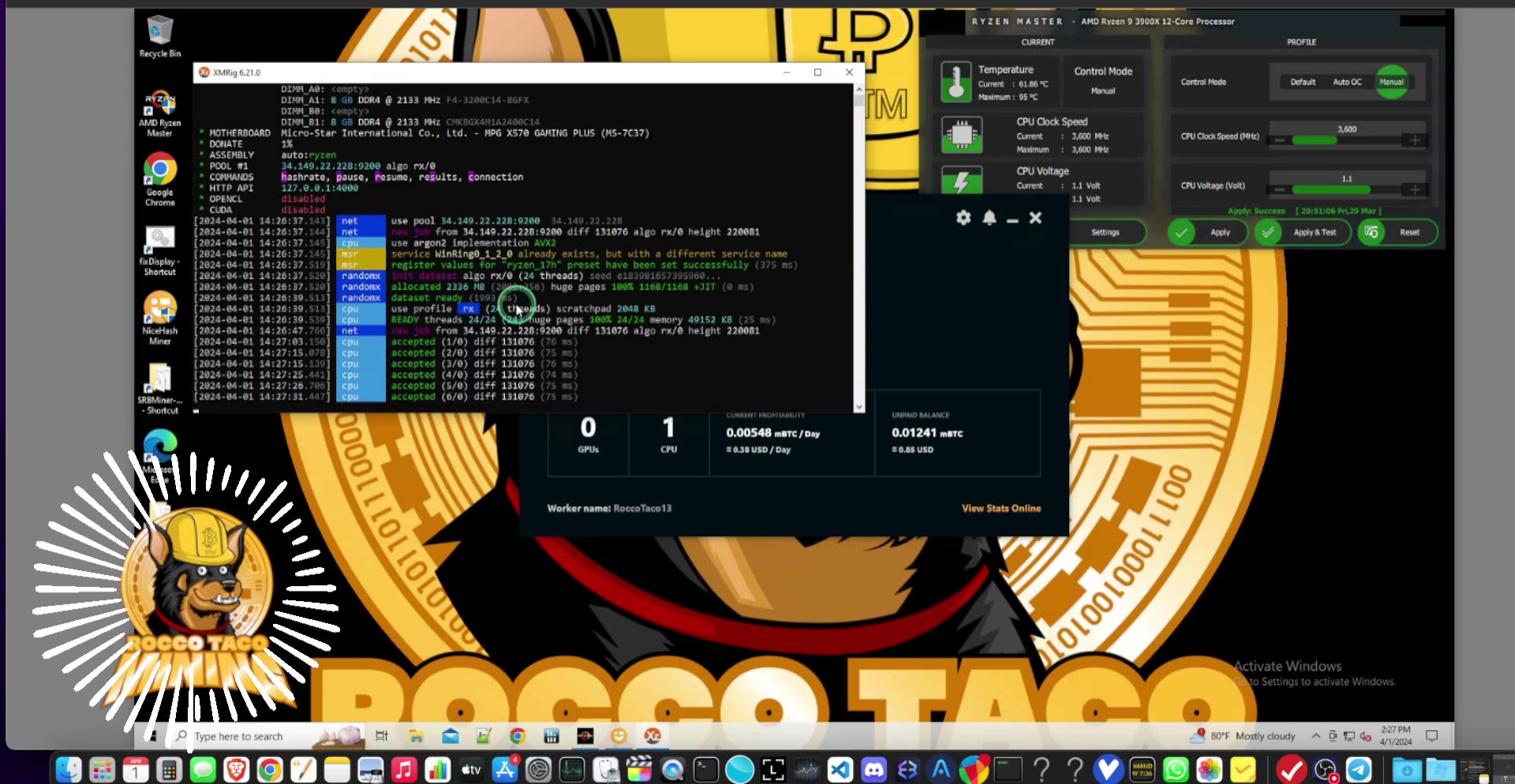Click the CPU Clock Speed chip icon
Viewport: 1515px width, 784px height.
pos(962,134)
